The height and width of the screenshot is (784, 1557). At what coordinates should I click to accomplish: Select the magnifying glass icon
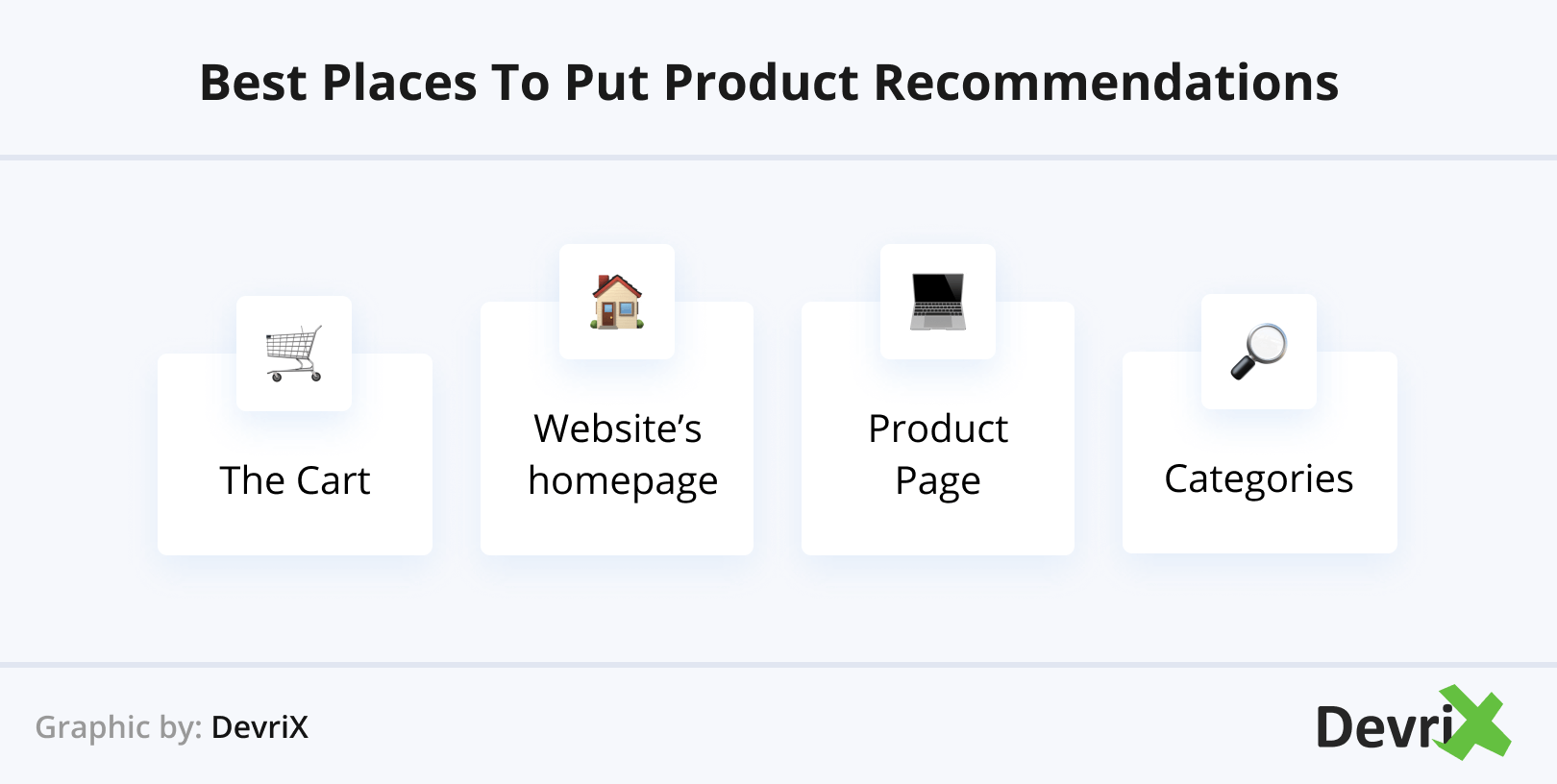coord(1259,352)
